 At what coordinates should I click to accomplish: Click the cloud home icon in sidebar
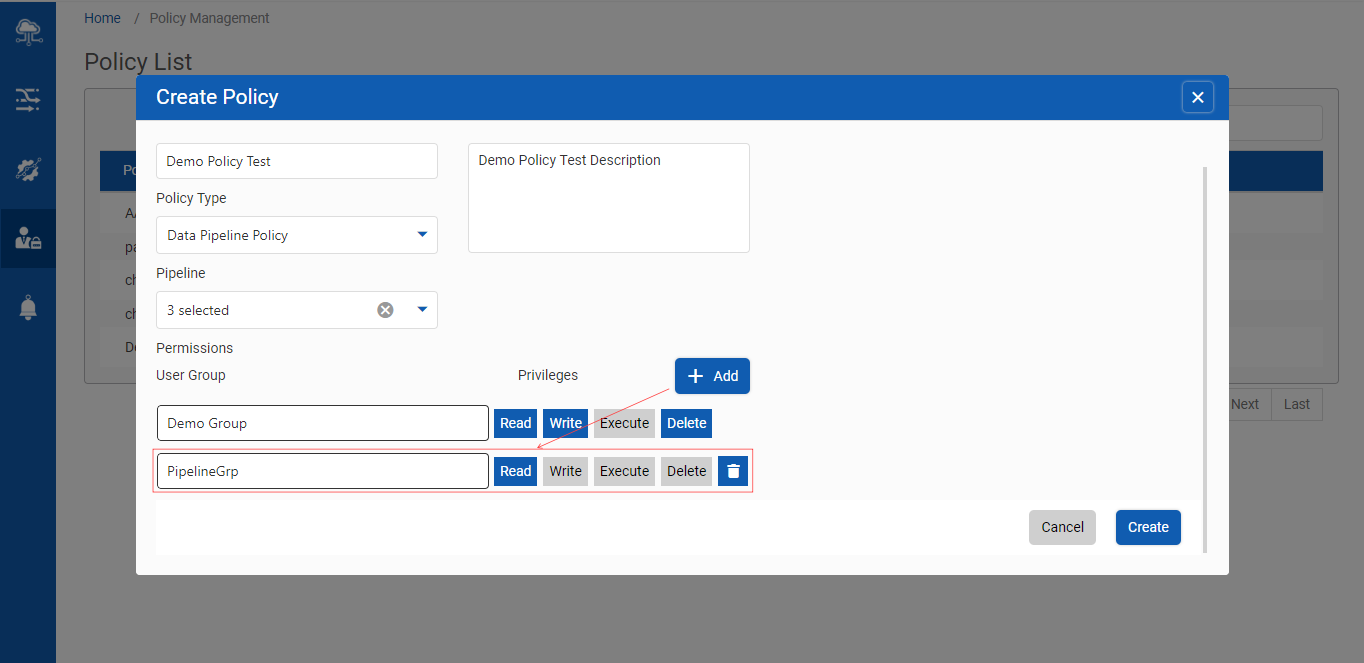[x=28, y=32]
